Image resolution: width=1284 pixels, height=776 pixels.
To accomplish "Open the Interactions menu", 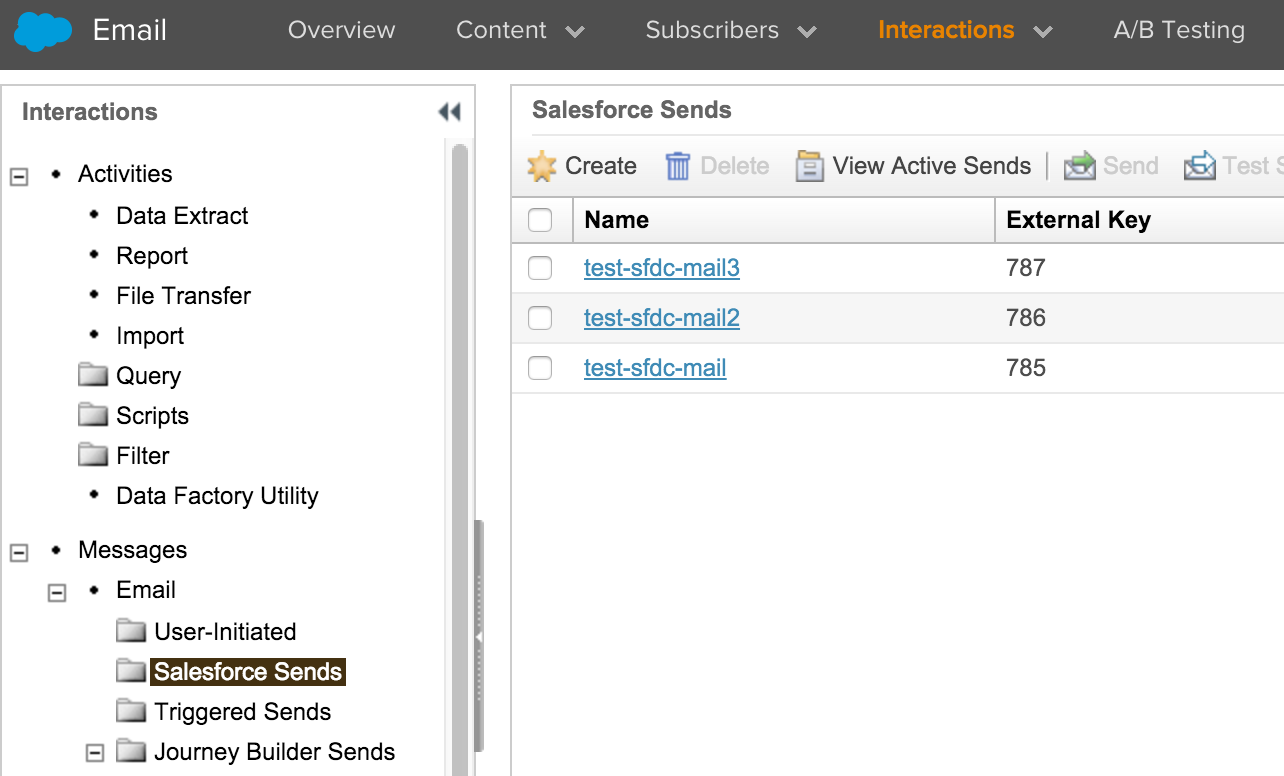I will point(946,30).
